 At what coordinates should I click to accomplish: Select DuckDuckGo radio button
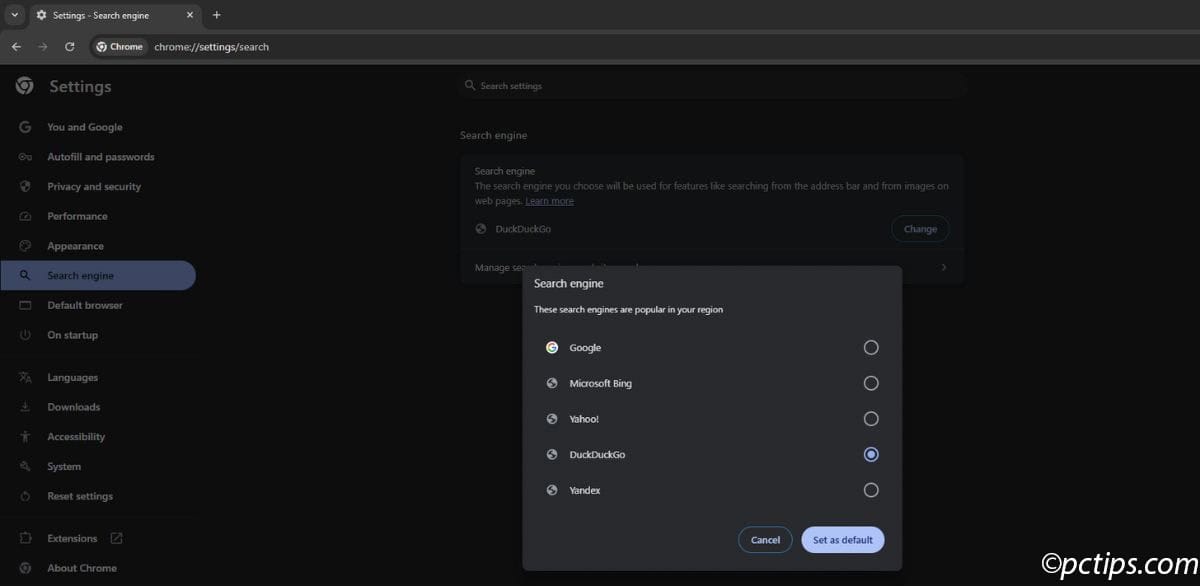(x=871, y=454)
